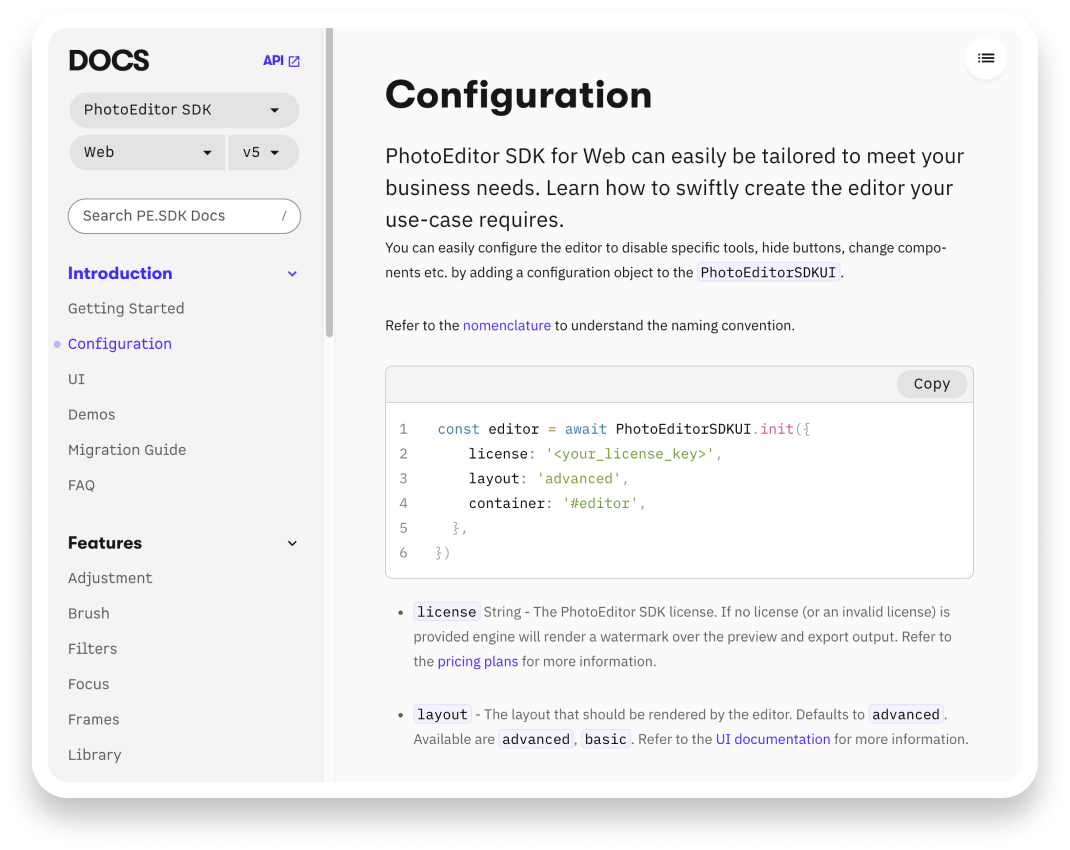This screenshot has width=1070, height=850.
Task: Open the FAQ sidebar item
Action: coord(82,485)
